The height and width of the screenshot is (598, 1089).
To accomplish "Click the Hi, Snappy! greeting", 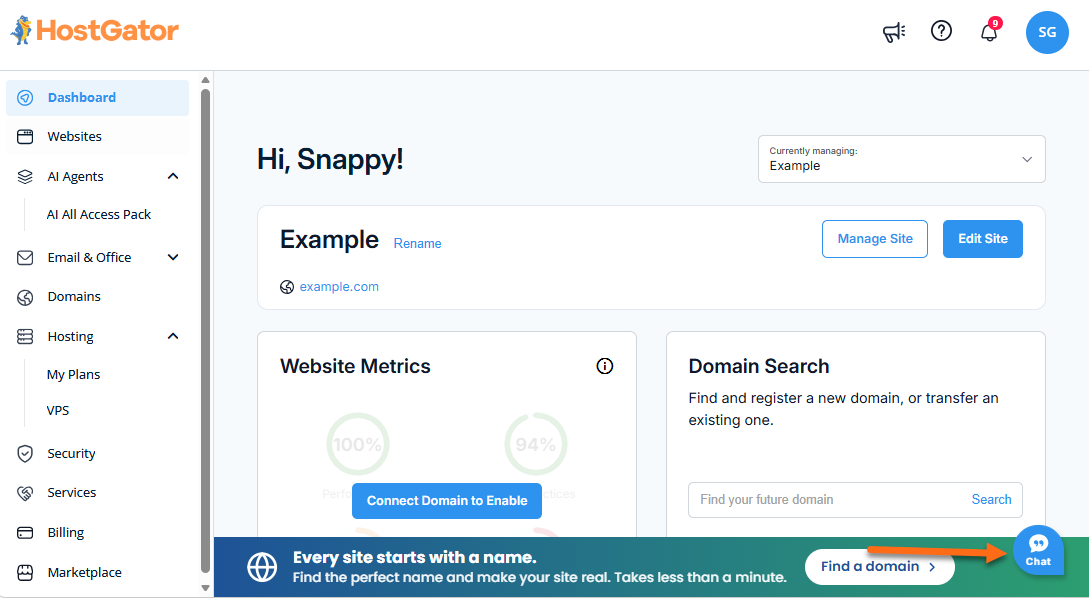I will (x=330, y=159).
